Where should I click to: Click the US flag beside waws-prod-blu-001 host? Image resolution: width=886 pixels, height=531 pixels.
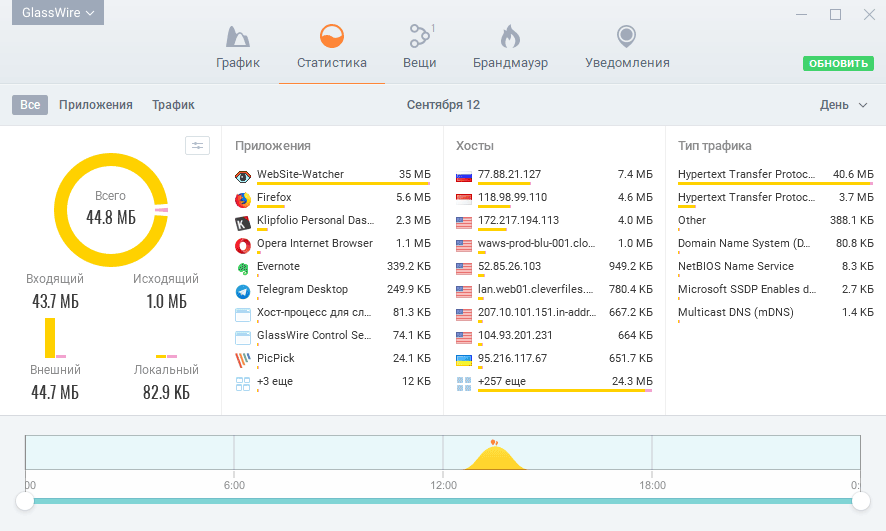[x=464, y=246]
